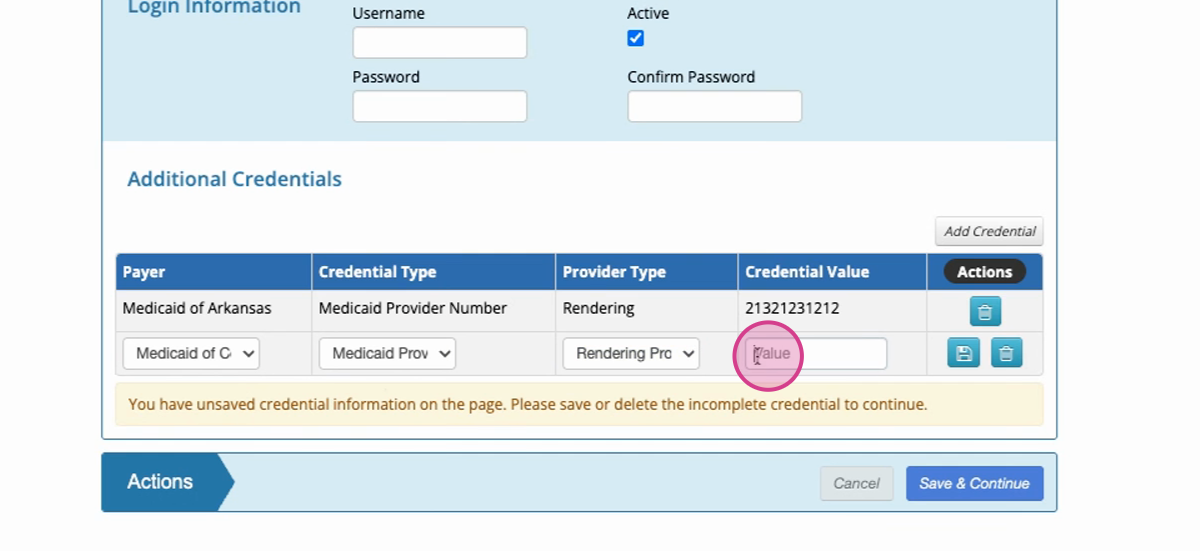This screenshot has height=551, width=1200.
Task: Select the Actions column header
Action: pos(985,272)
